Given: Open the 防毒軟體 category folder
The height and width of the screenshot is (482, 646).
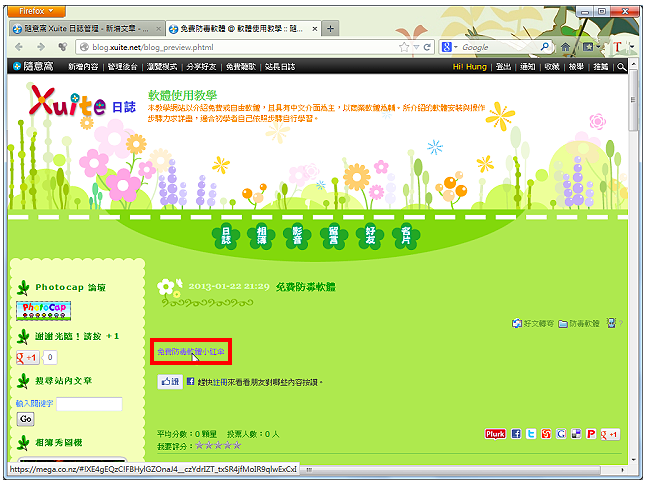Looking at the screenshot, I should [579, 324].
